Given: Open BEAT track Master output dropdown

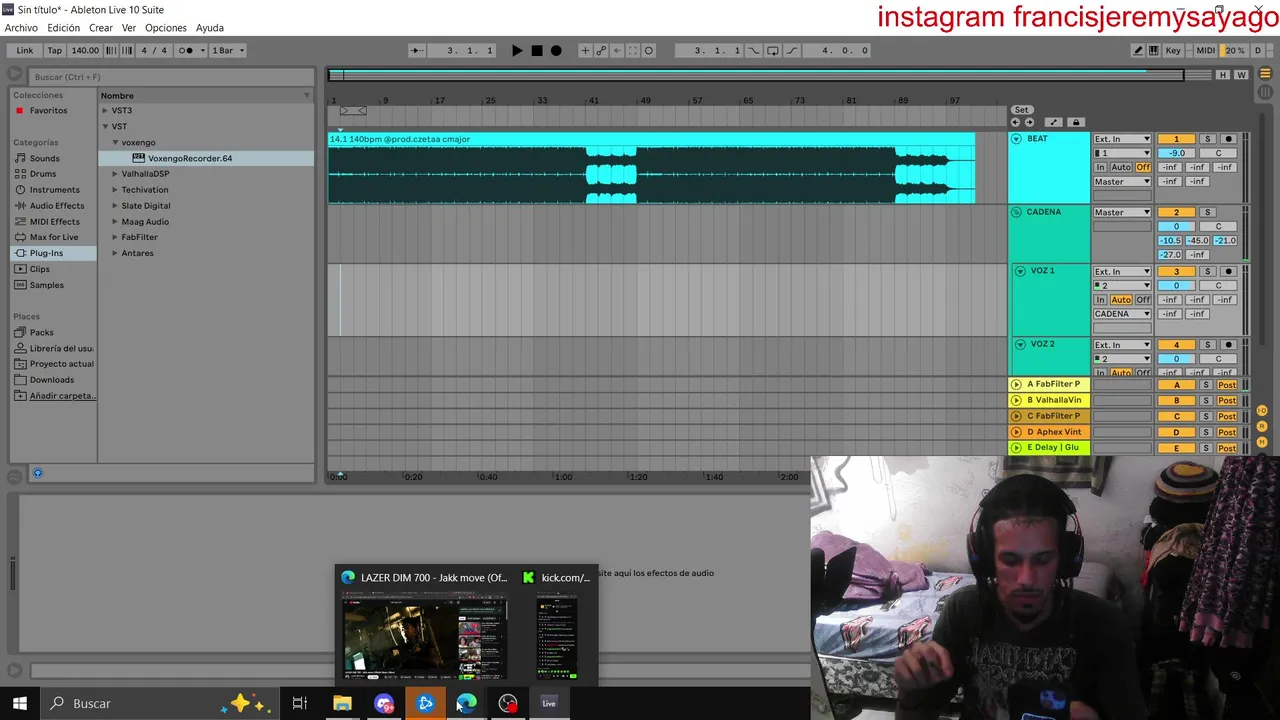Looking at the screenshot, I should 1122,182.
